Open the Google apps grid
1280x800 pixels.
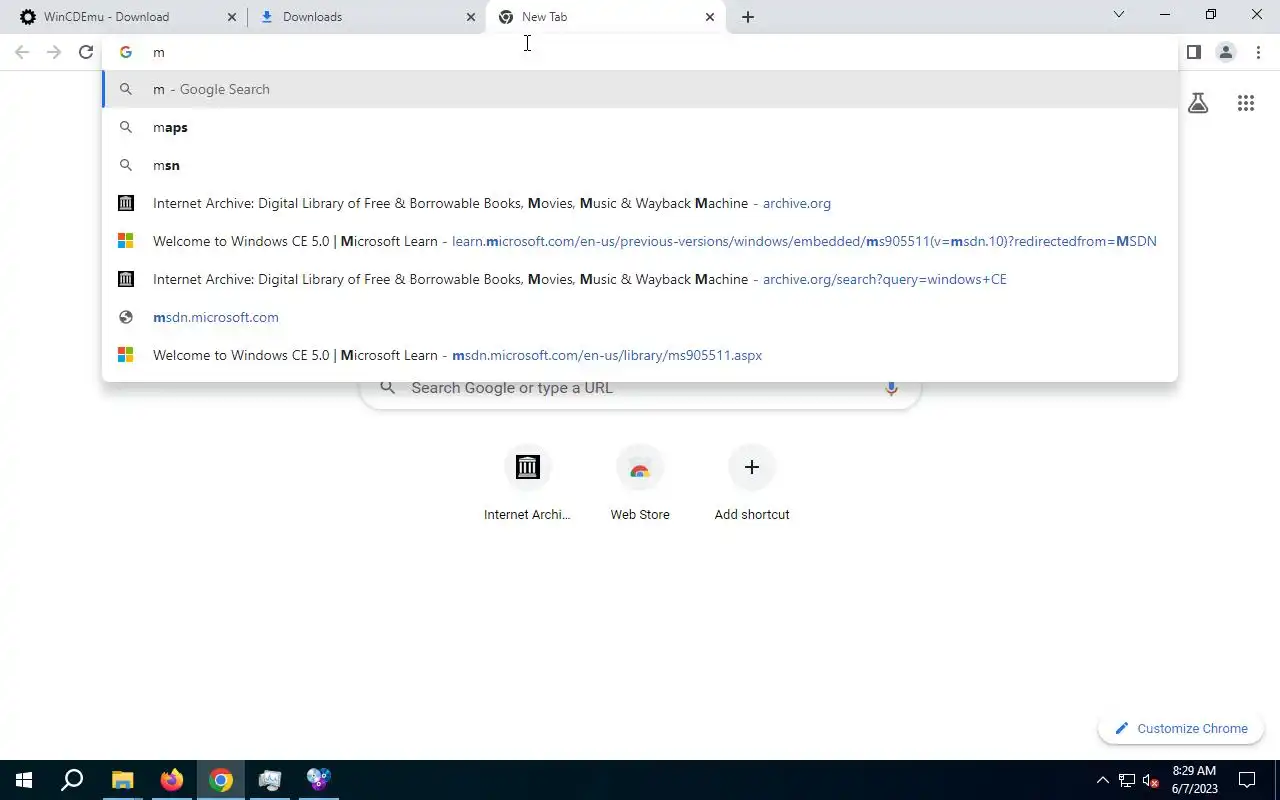[x=1246, y=103]
